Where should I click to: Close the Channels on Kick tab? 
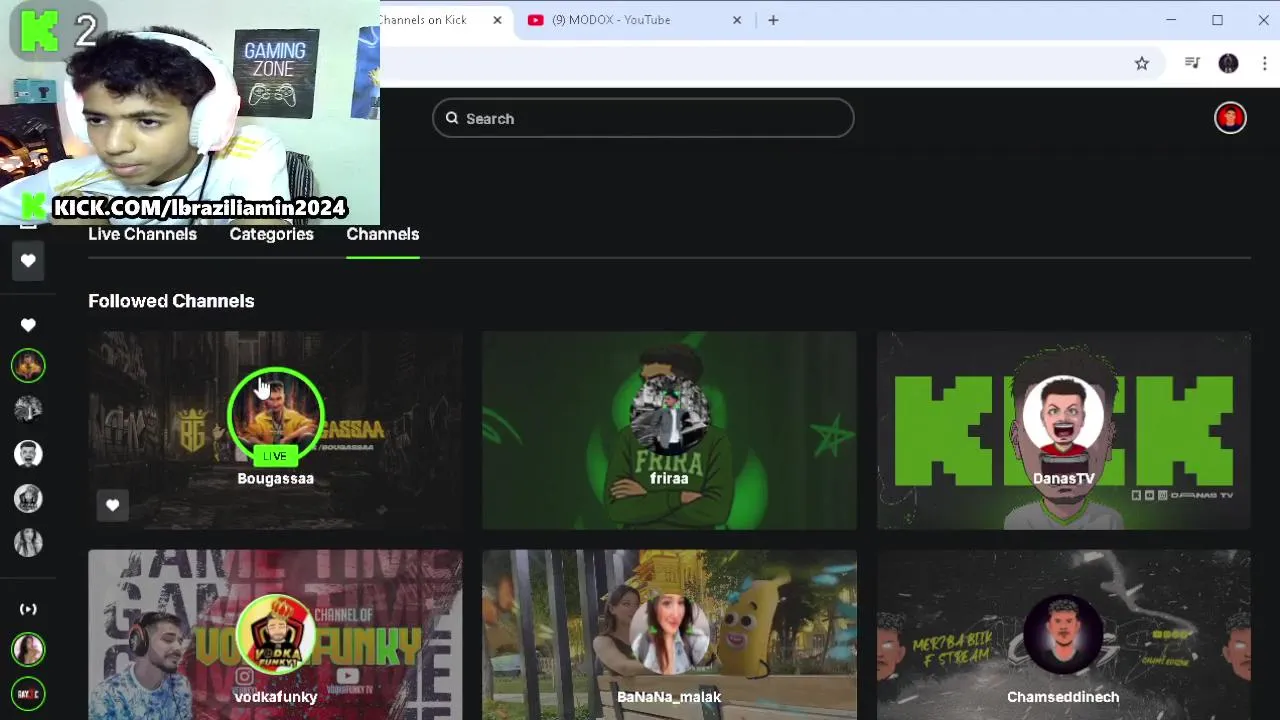tap(497, 20)
